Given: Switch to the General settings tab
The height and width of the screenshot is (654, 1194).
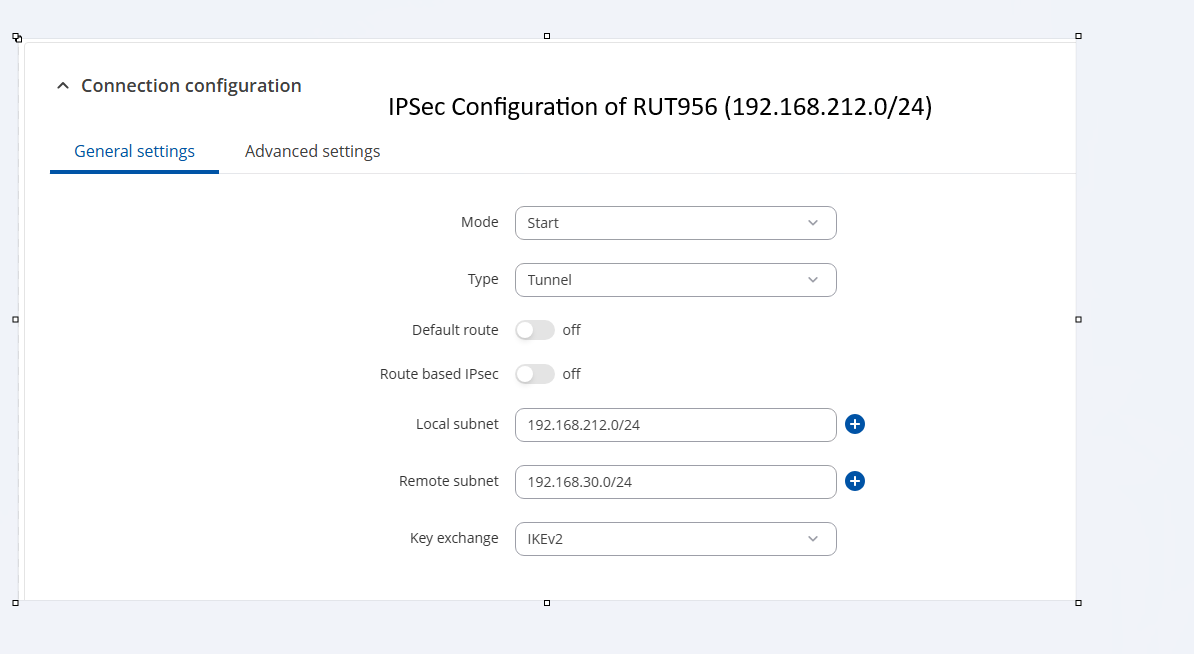Looking at the screenshot, I should pyautogui.click(x=134, y=152).
